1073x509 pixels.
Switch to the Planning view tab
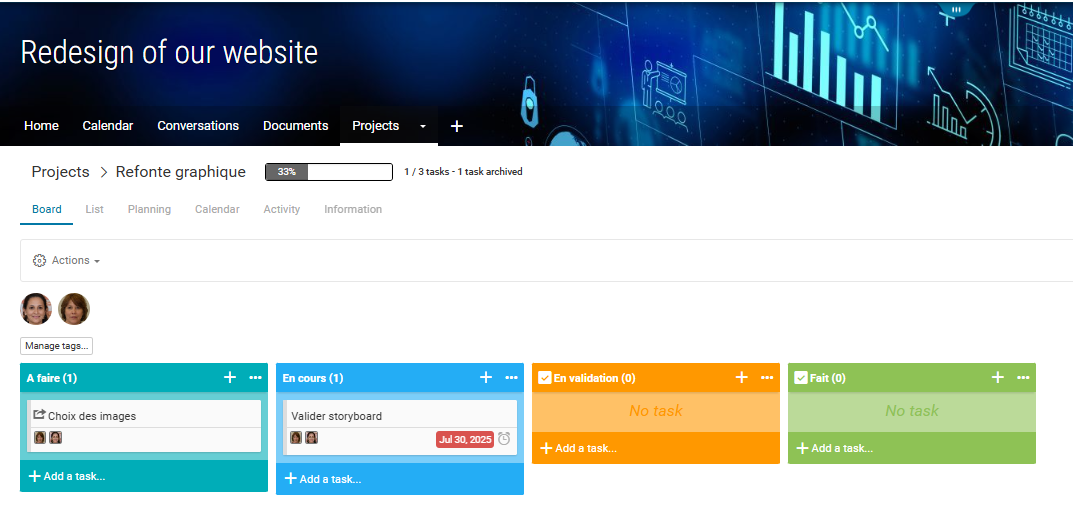(x=149, y=209)
